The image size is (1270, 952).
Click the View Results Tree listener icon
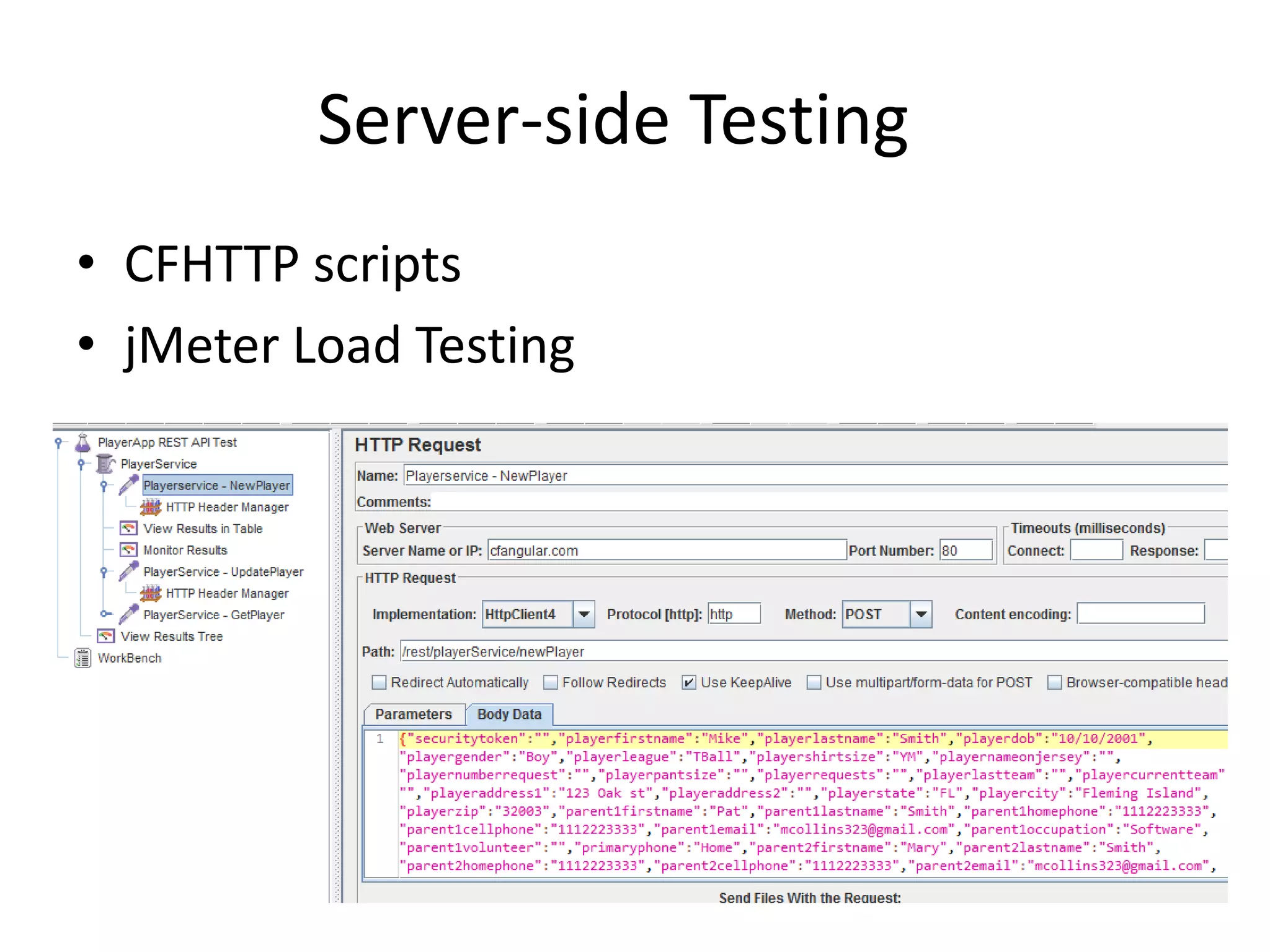coord(106,637)
